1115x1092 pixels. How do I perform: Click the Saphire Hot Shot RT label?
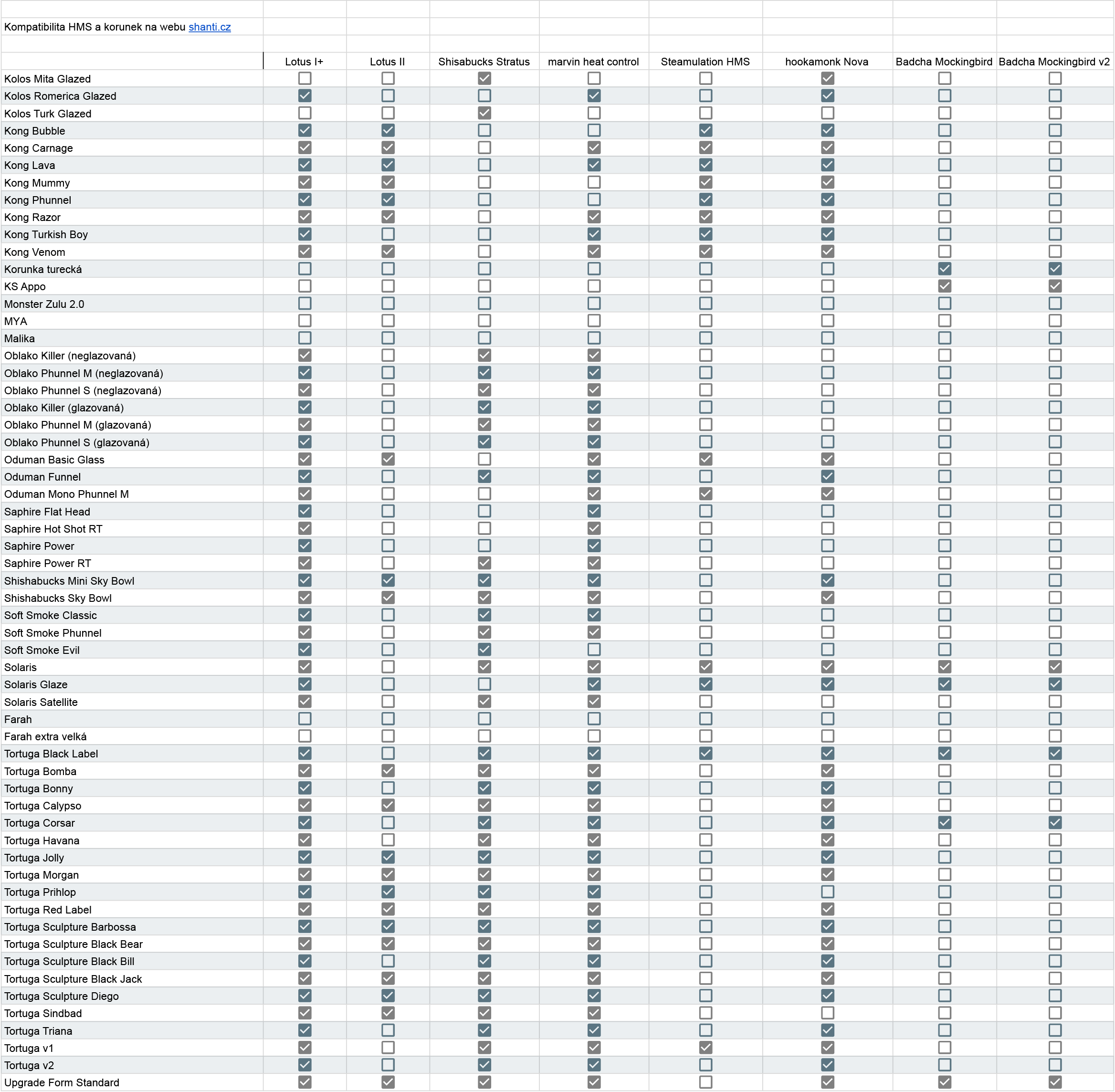point(53,529)
